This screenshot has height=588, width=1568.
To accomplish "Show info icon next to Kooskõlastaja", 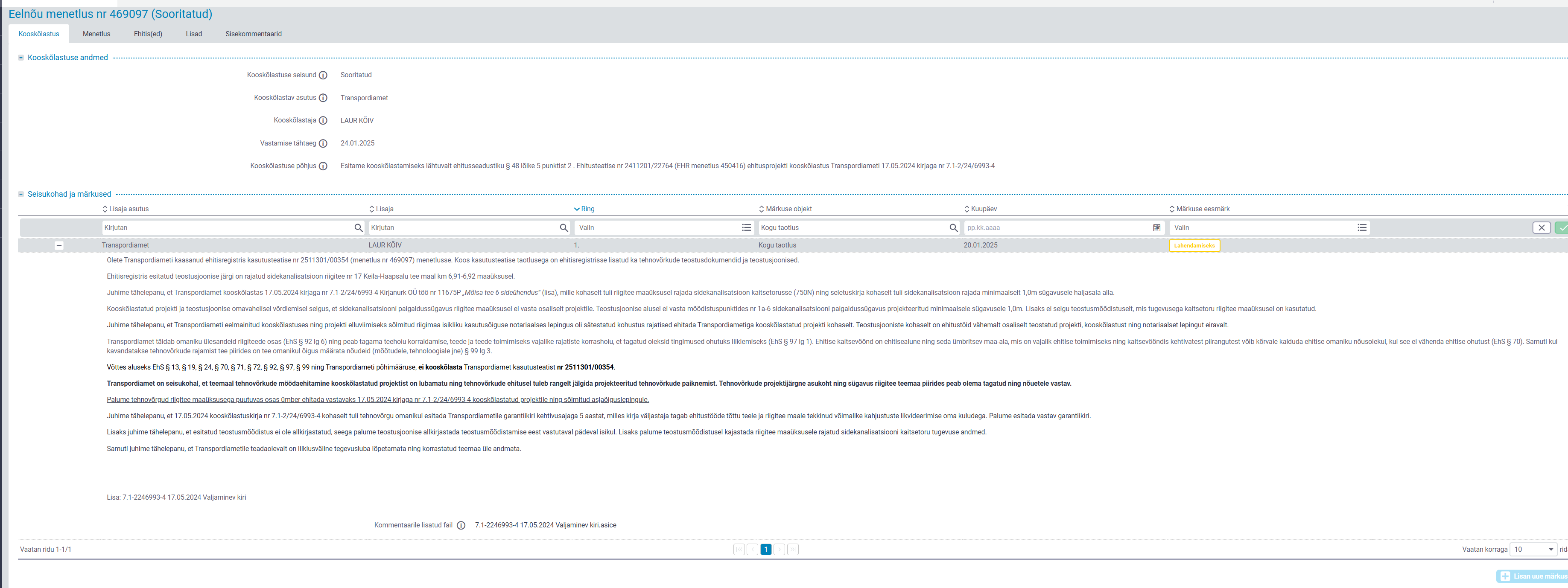I will 323,120.
